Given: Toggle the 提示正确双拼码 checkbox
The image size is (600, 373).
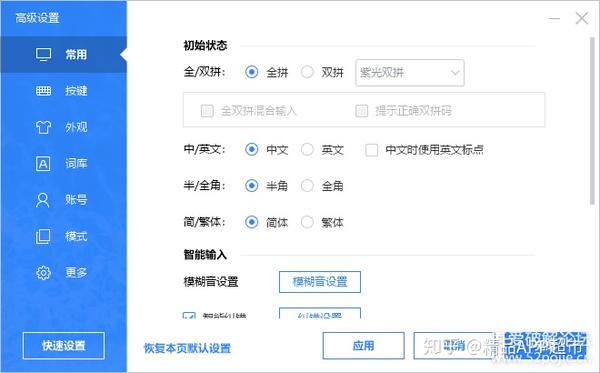Looking at the screenshot, I should pyautogui.click(x=362, y=111).
